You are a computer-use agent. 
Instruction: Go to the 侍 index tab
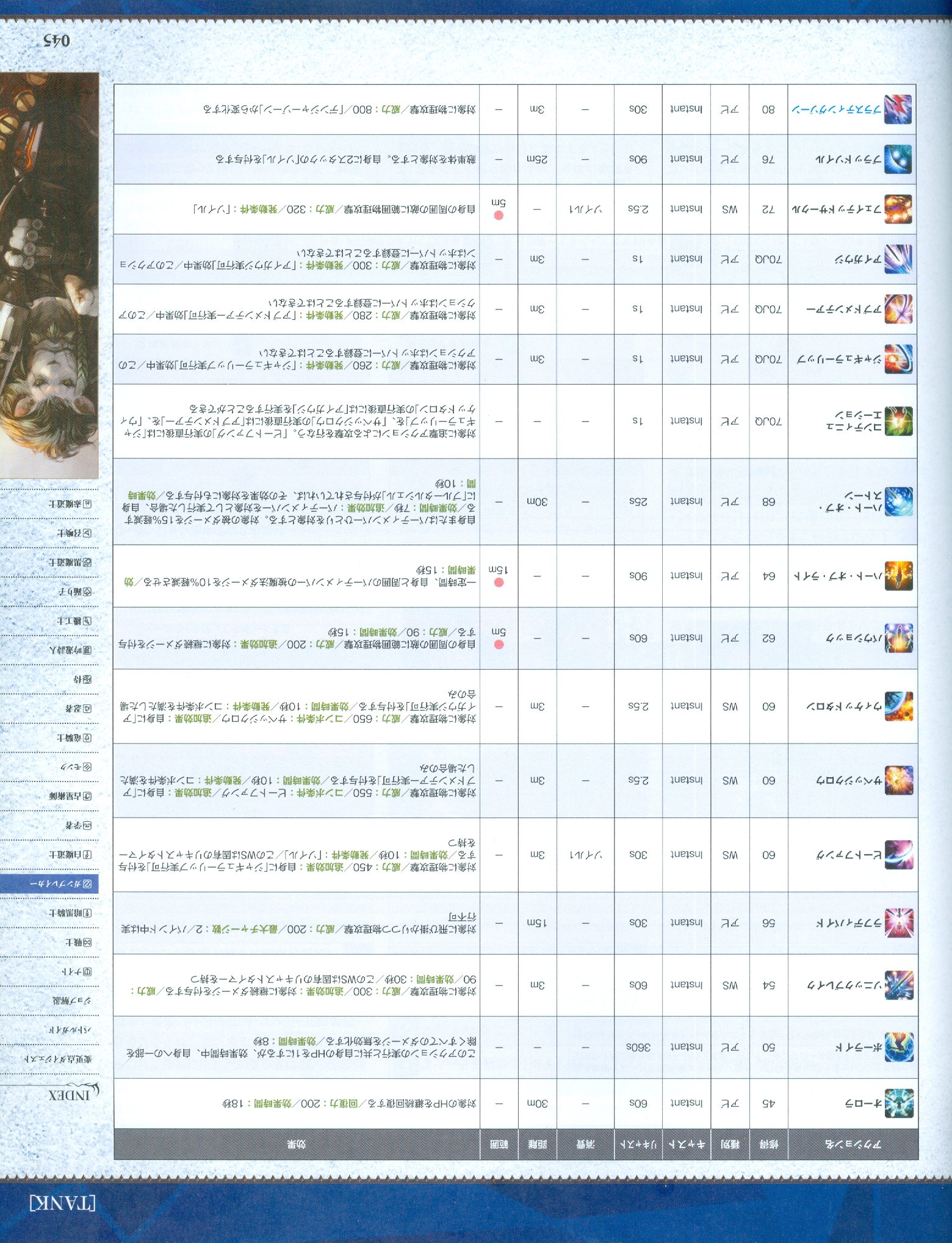(83, 679)
